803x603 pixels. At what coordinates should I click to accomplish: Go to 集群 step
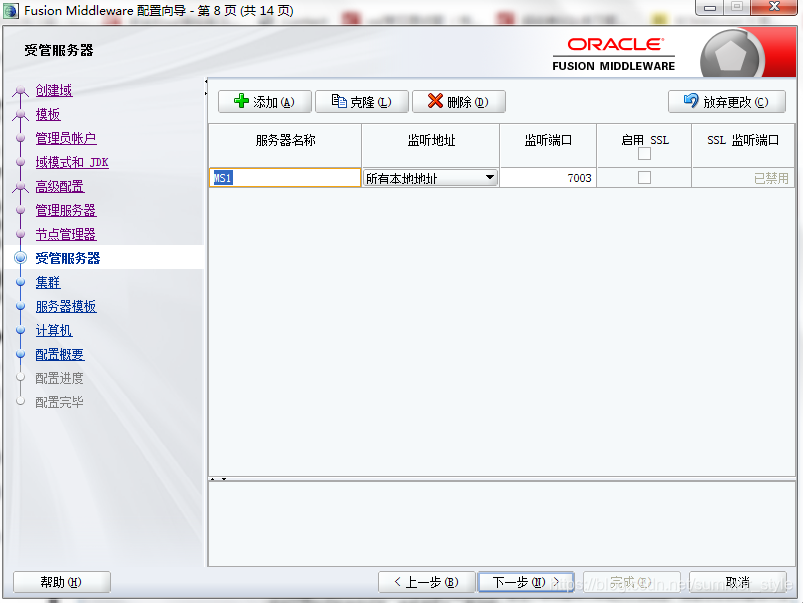click(48, 282)
